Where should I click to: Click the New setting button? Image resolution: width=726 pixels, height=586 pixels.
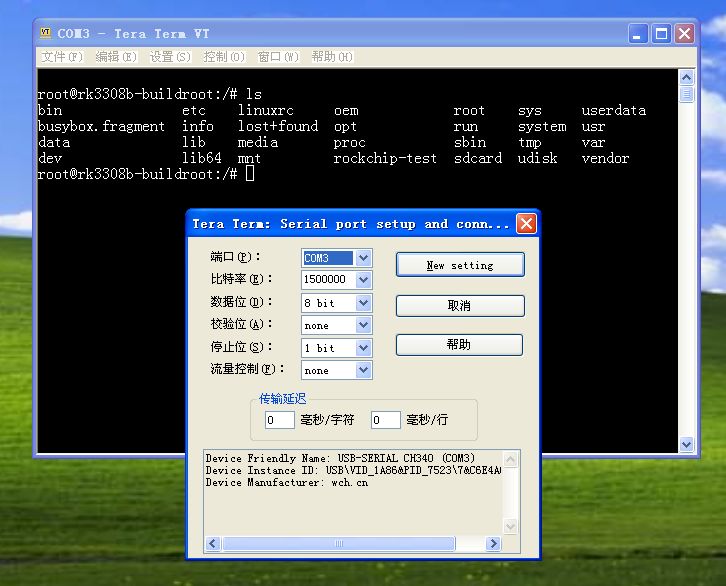pos(459,265)
